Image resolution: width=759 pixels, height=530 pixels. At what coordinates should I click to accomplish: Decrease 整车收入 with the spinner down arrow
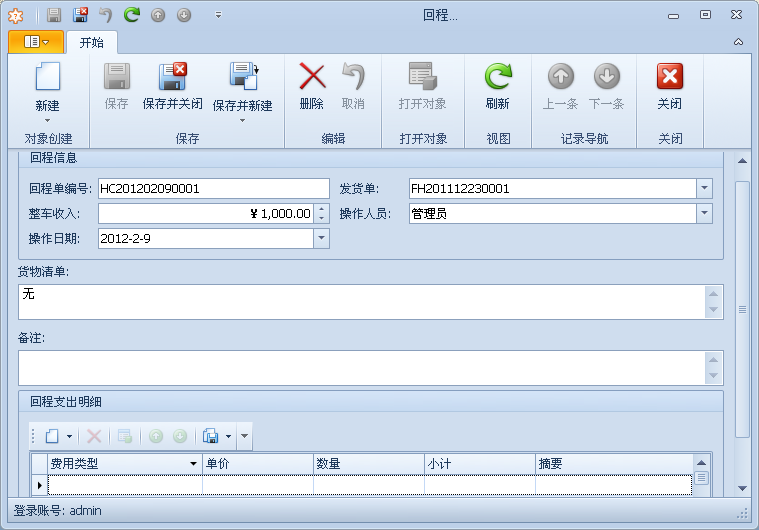[321, 218]
